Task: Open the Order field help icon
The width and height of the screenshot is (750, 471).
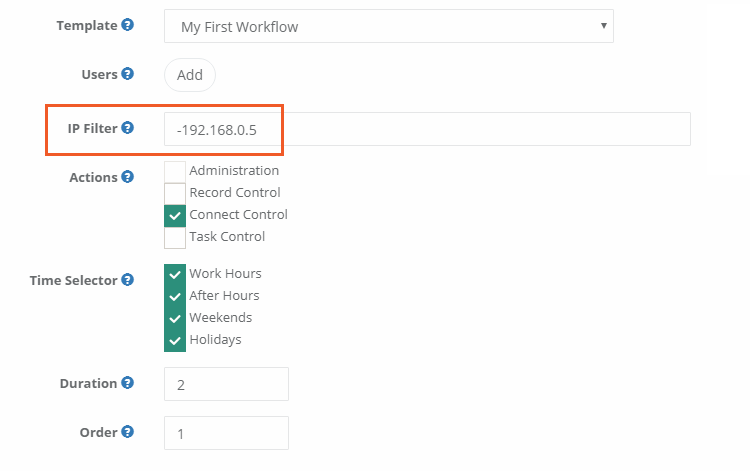Action: point(127,432)
